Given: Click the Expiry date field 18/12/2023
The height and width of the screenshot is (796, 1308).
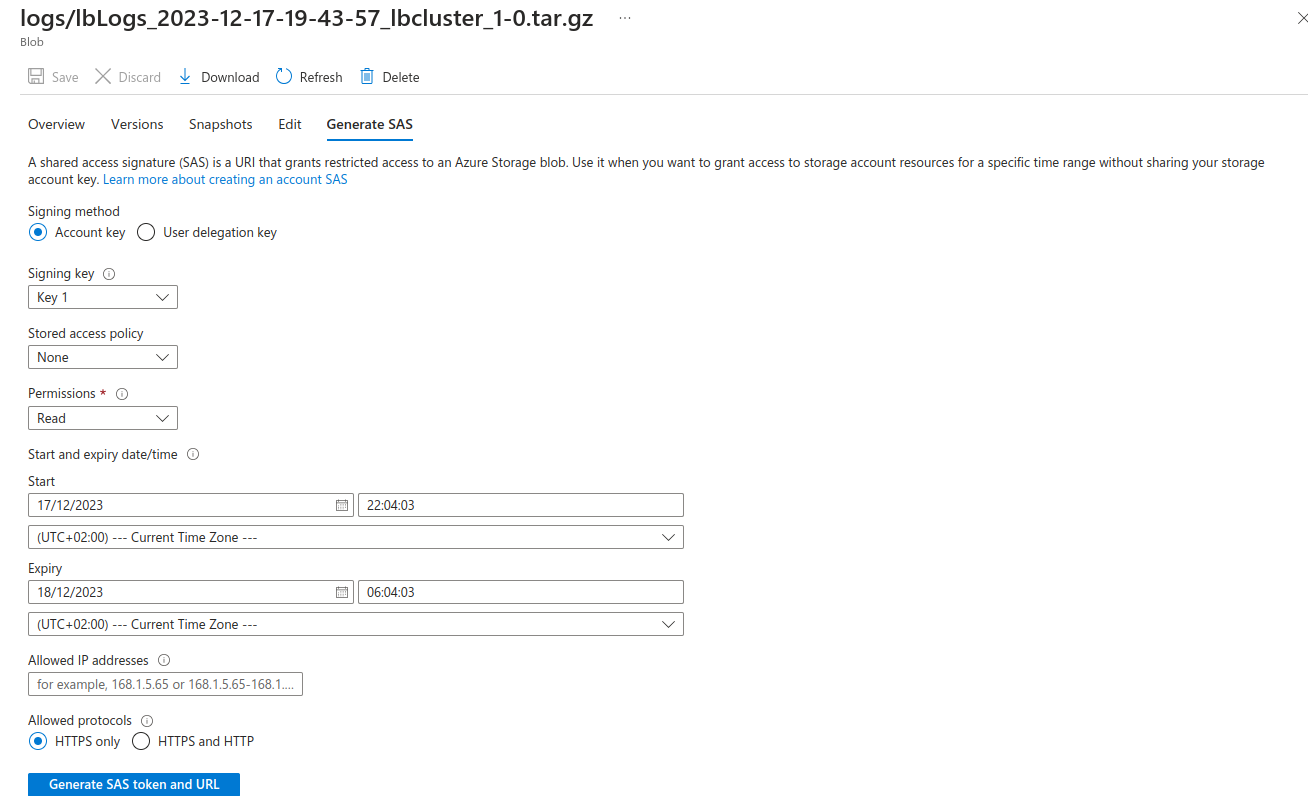Looking at the screenshot, I should point(191,592).
